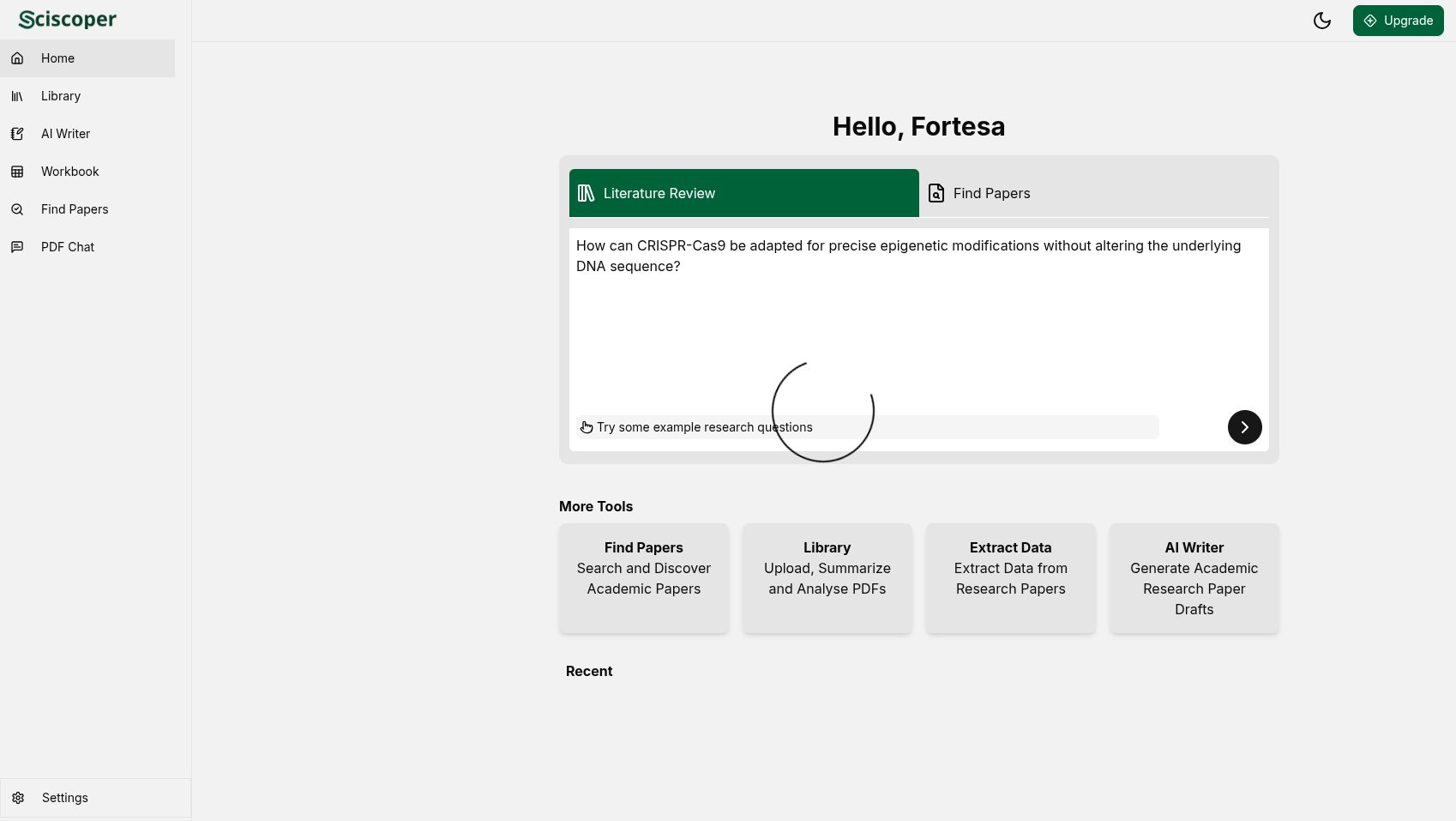Viewport: 1456px width, 821px height.
Task: Click the Sciscoper logo
Action: (x=68, y=20)
